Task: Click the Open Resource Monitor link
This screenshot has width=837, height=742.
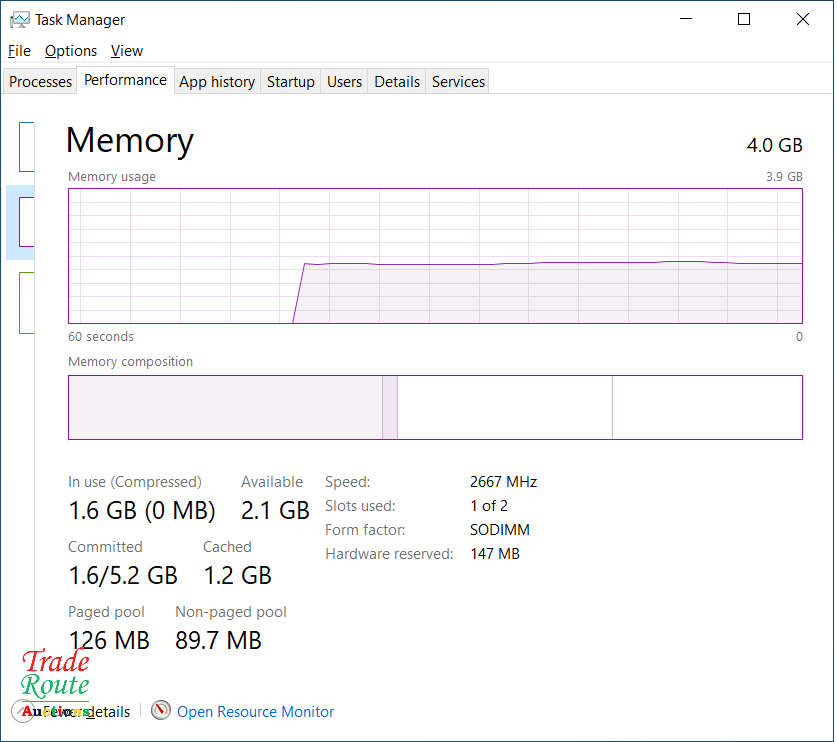Action: click(255, 712)
